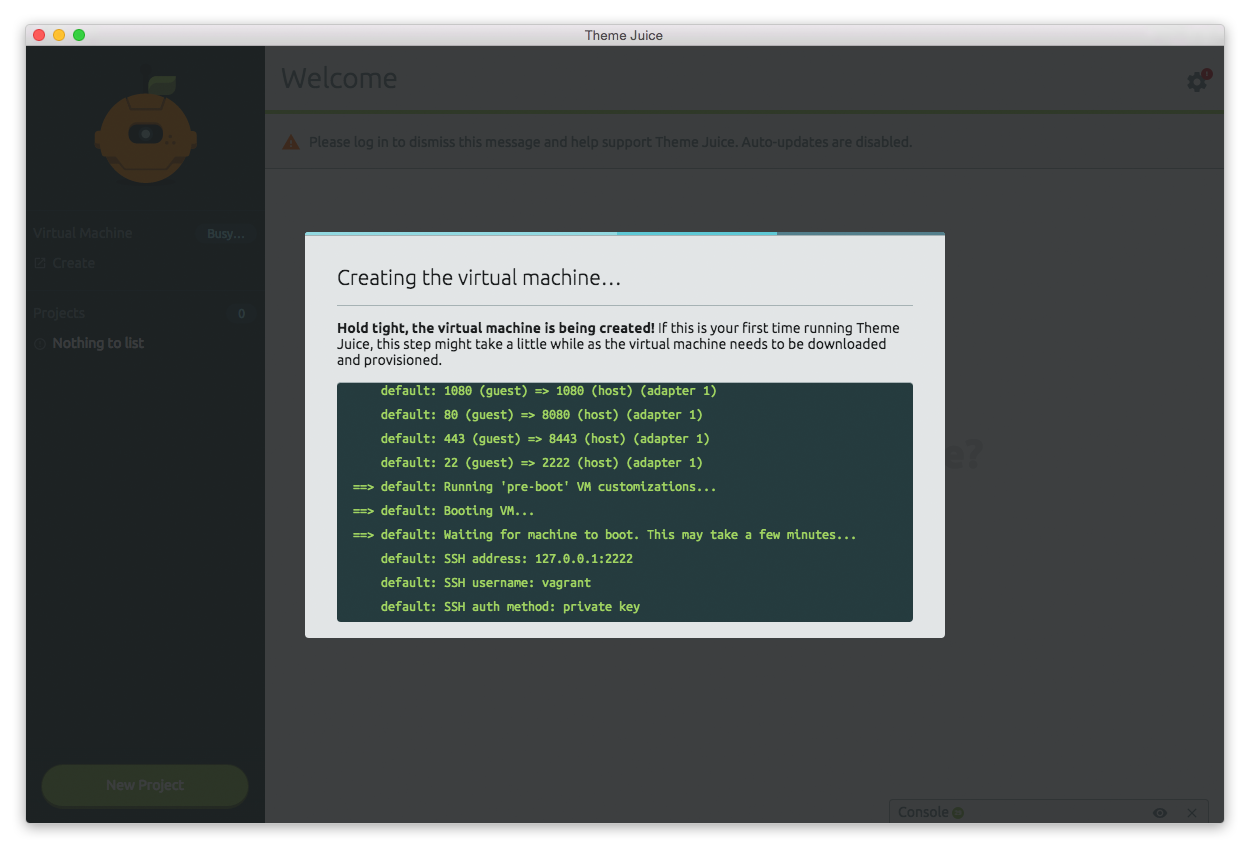This screenshot has height=850, width=1250.
Task: Select the 'Nothing to list' entry
Action: tap(98, 343)
